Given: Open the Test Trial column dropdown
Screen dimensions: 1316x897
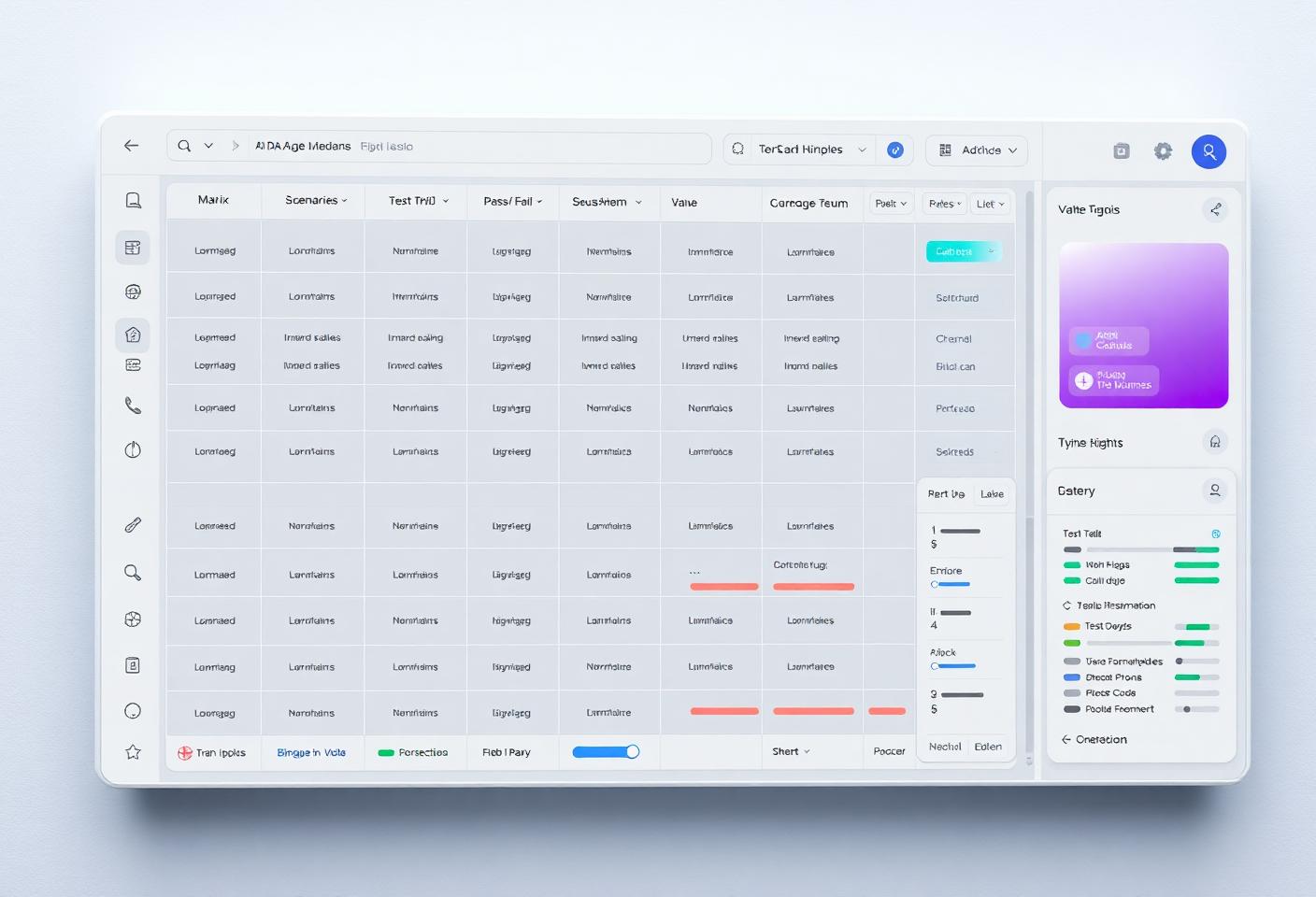Looking at the screenshot, I should [446, 201].
